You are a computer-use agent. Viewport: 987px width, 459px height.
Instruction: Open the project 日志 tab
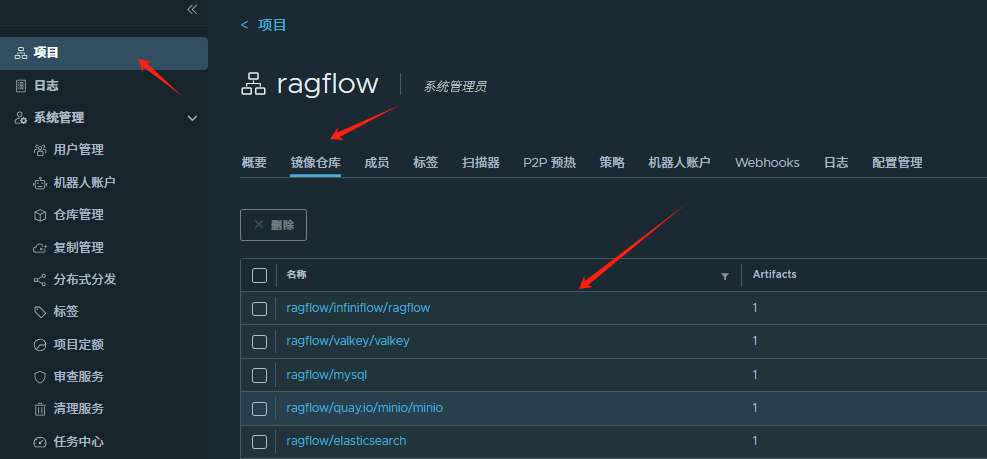pyautogui.click(x=836, y=162)
